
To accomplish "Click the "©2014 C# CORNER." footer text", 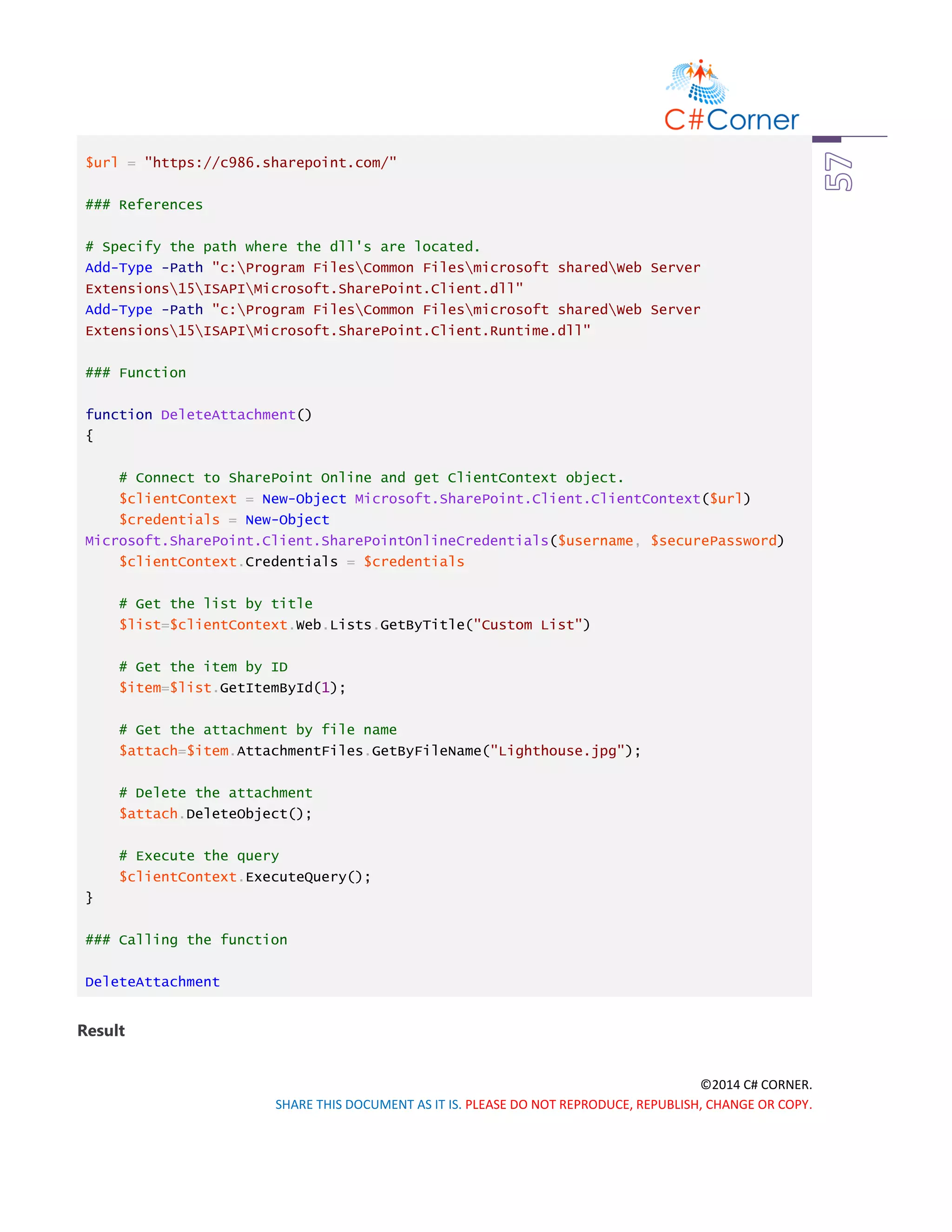I will [756, 1084].
